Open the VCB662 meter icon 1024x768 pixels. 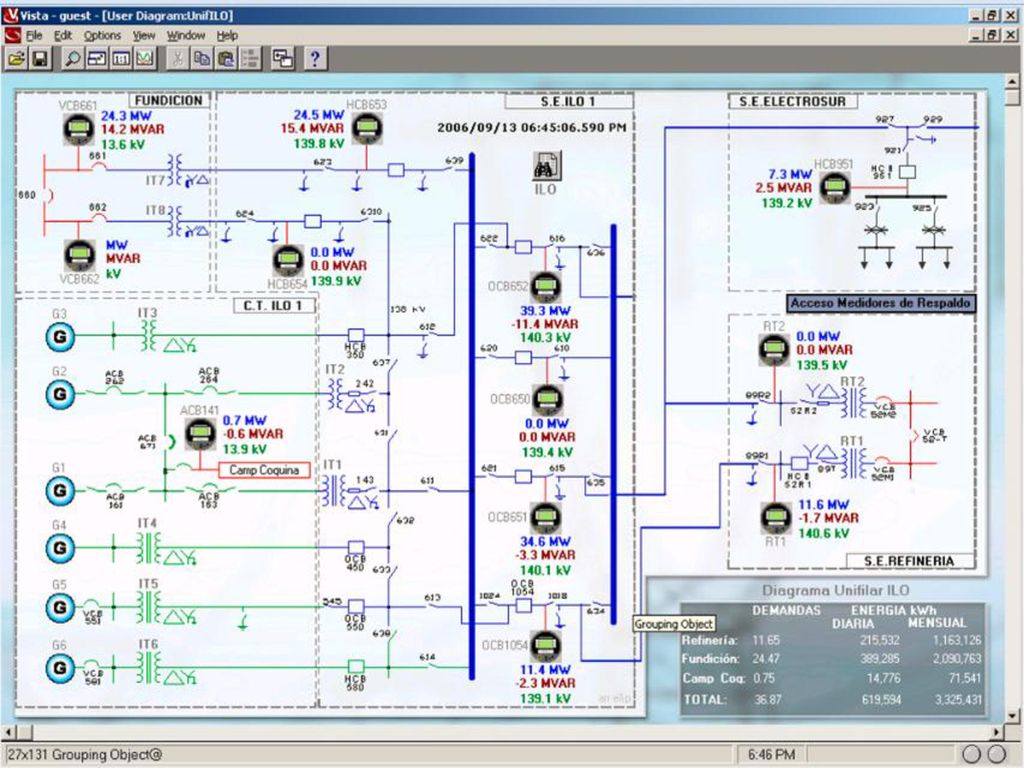click(80, 255)
